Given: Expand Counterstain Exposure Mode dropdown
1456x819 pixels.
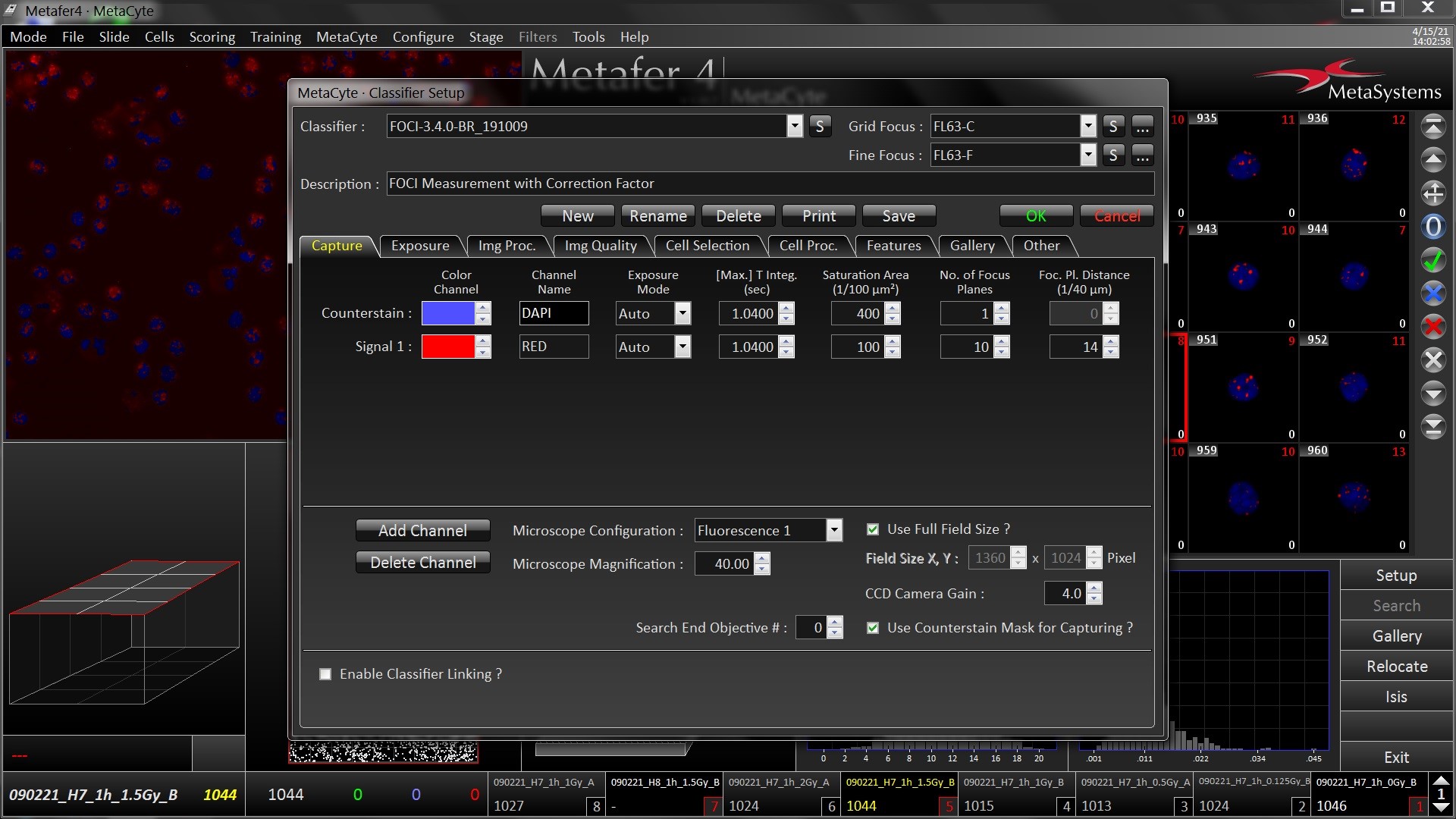Looking at the screenshot, I should 682,313.
